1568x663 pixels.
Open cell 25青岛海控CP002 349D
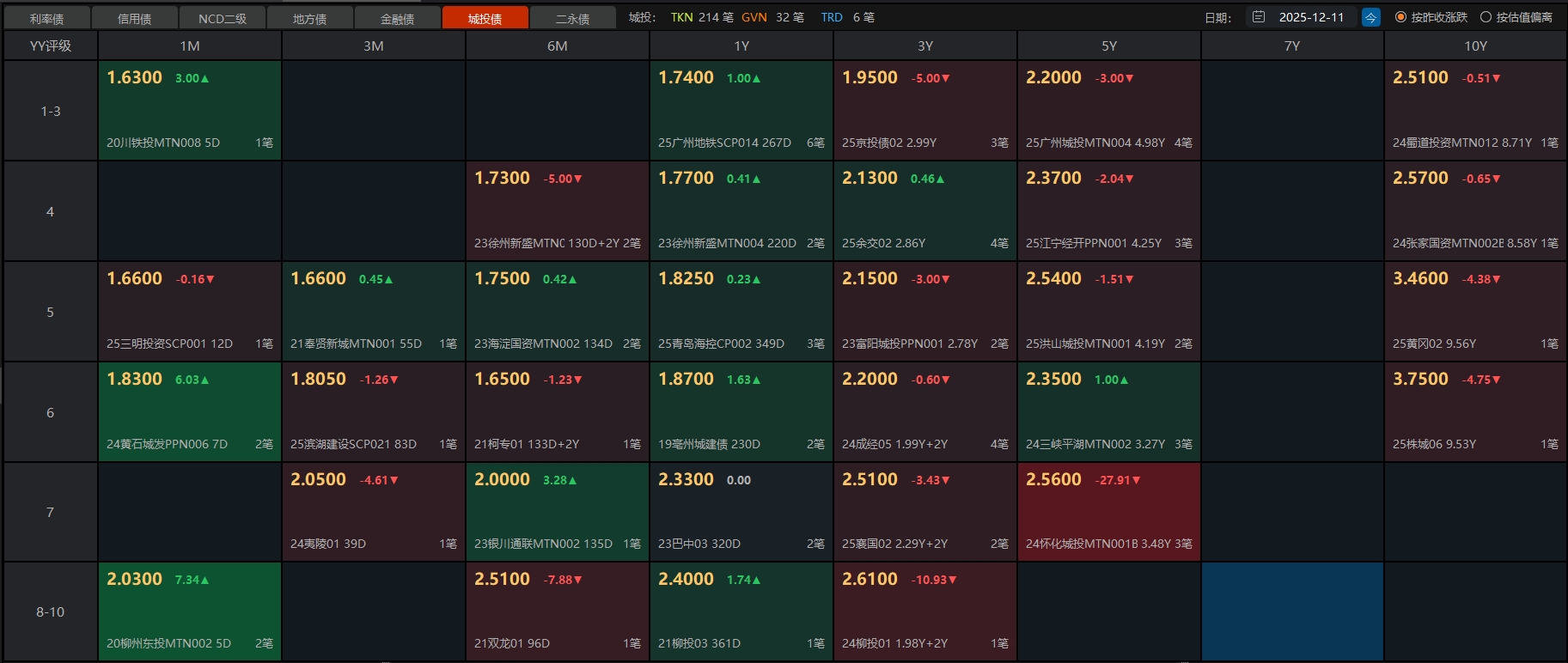coord(741,312)
